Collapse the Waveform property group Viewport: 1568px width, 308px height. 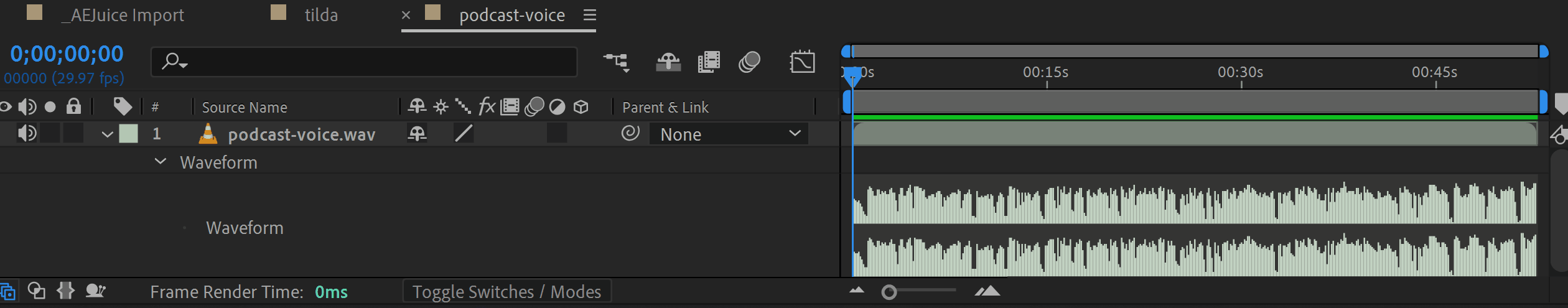pos(161,162)
